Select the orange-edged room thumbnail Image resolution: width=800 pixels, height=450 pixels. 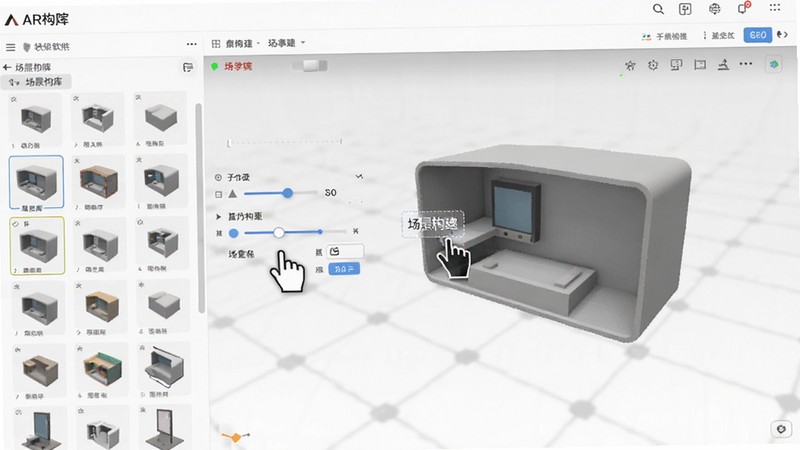click(x=98, y=182)
